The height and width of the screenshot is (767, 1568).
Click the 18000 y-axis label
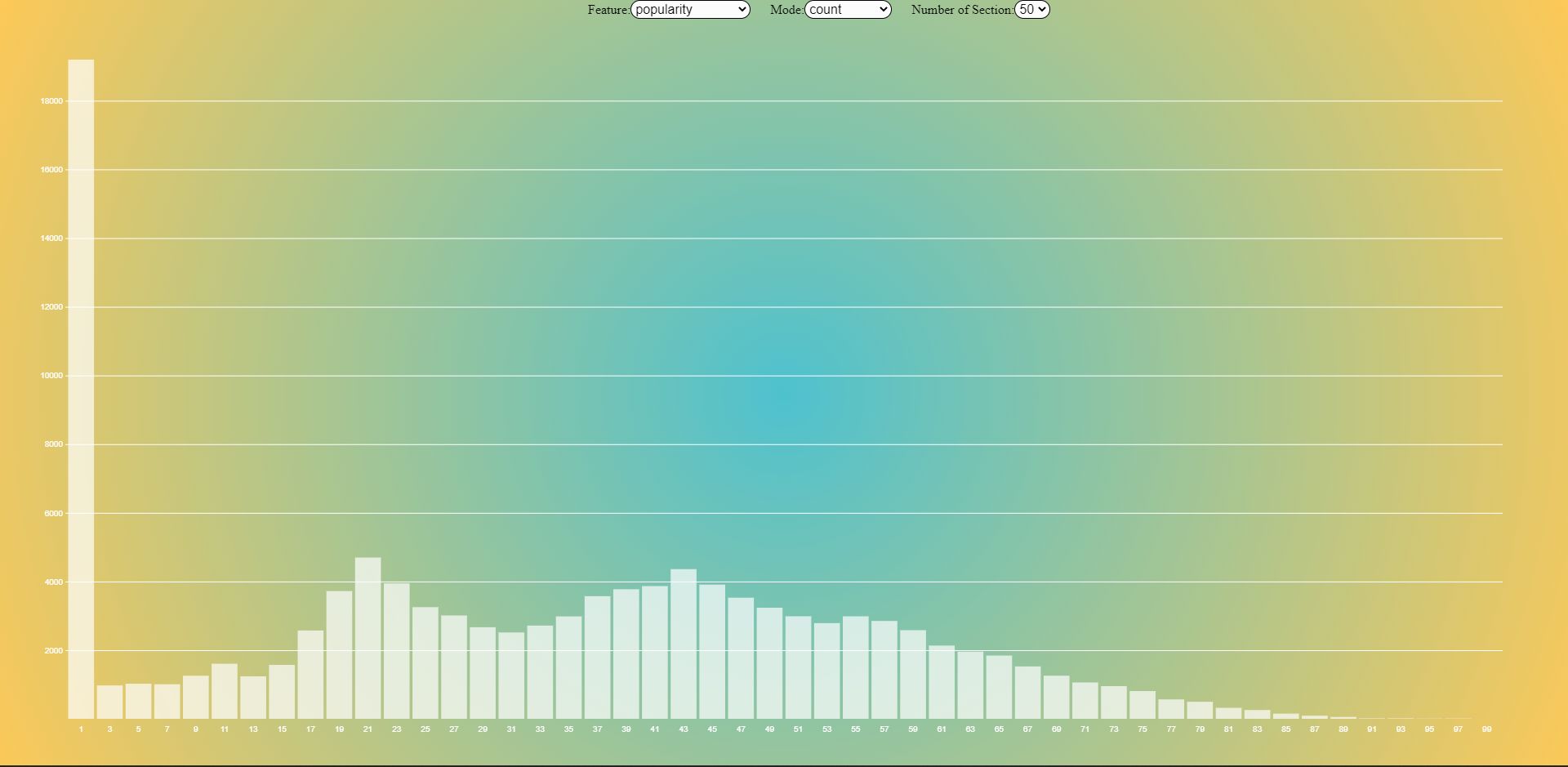pos(51,101)
